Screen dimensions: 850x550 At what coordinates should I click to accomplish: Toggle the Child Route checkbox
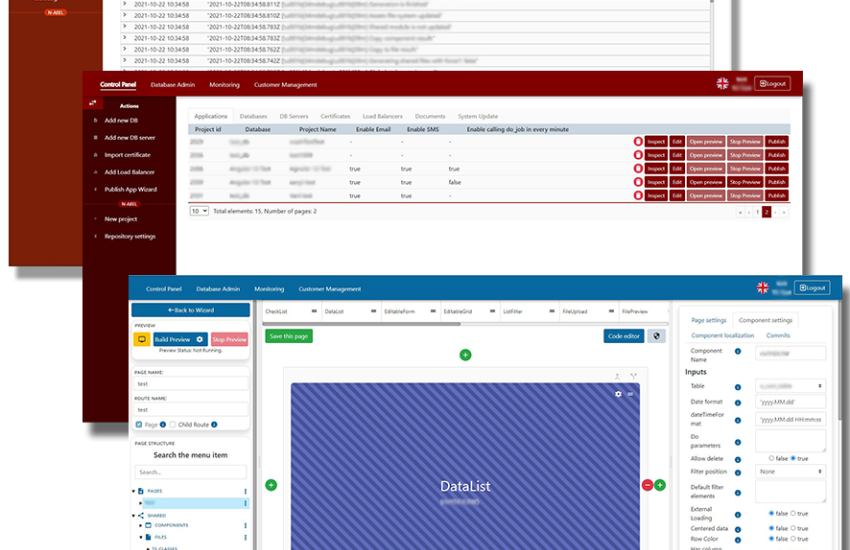(x=172, y=424)
